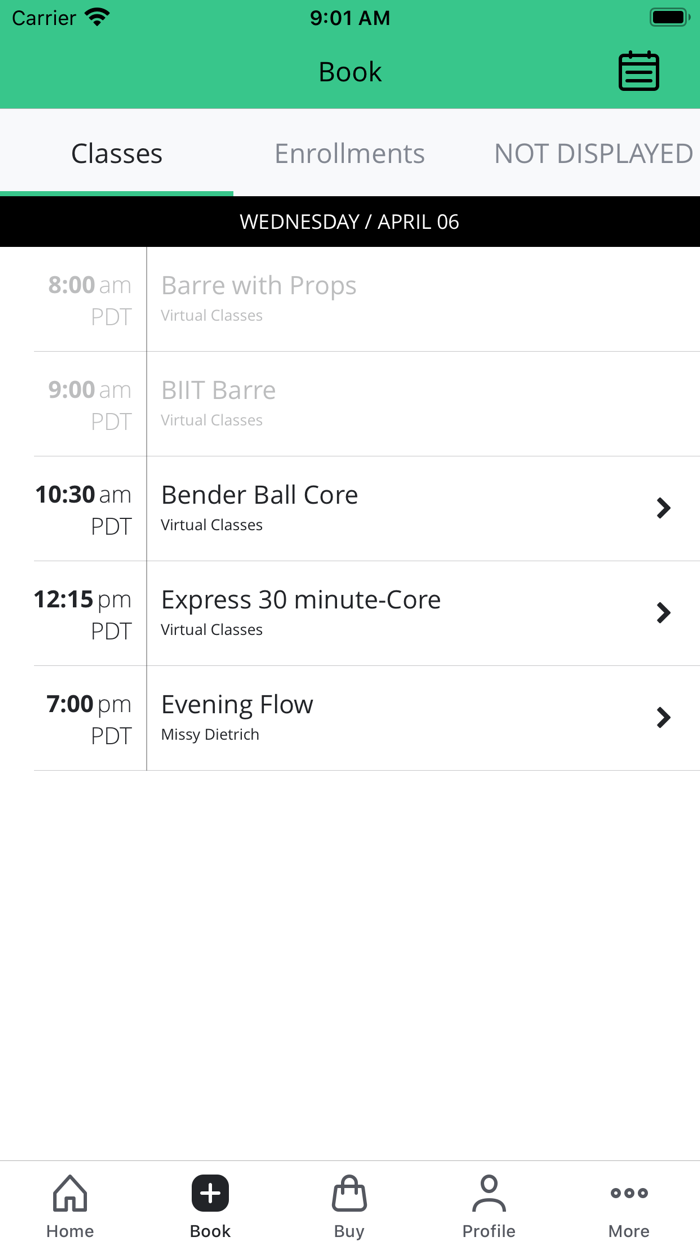
Task: Expand the Express 30 minute-Core class
Action: point(663,612)
